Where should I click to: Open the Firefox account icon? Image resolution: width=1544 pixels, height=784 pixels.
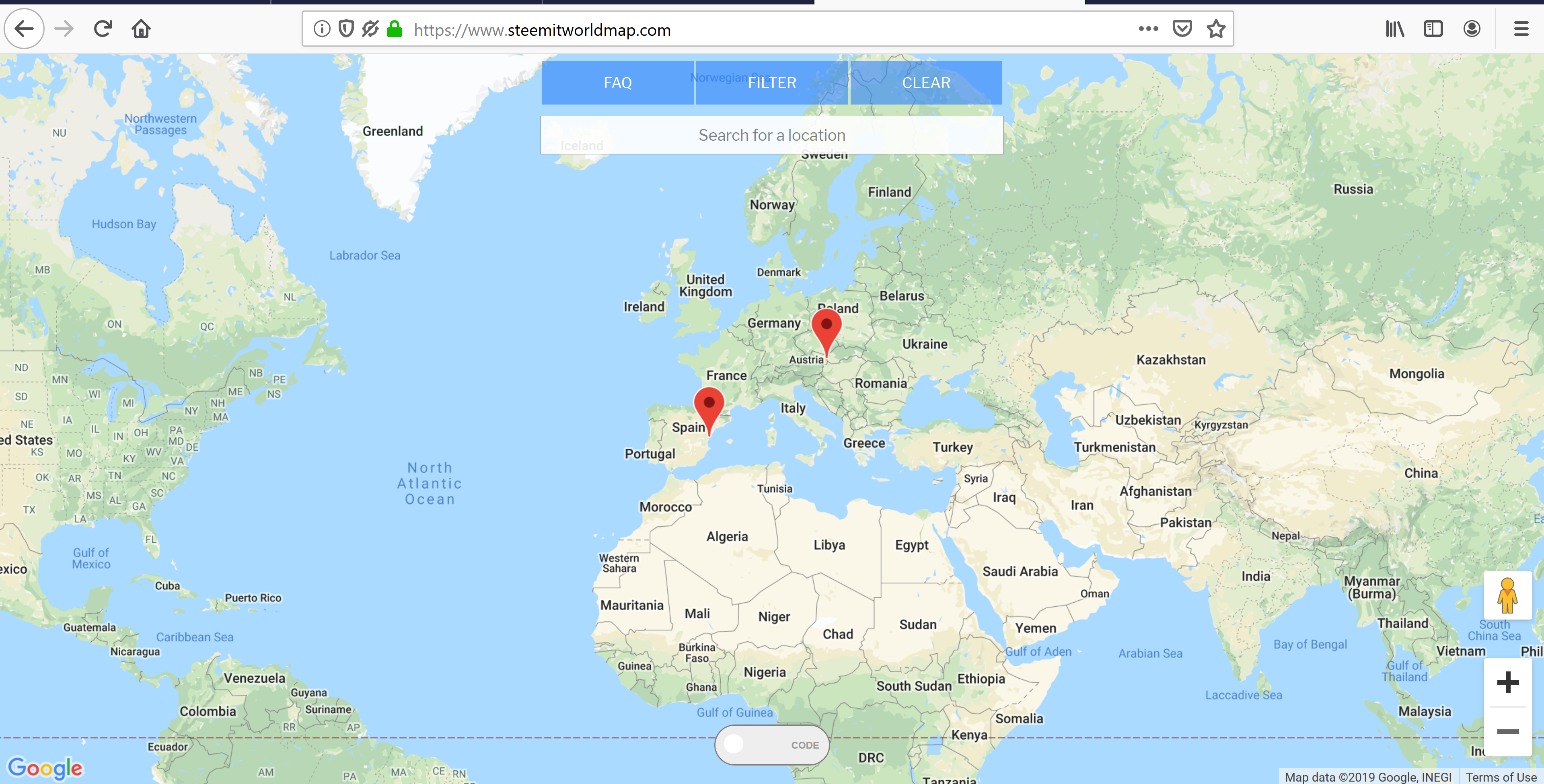1472,29
